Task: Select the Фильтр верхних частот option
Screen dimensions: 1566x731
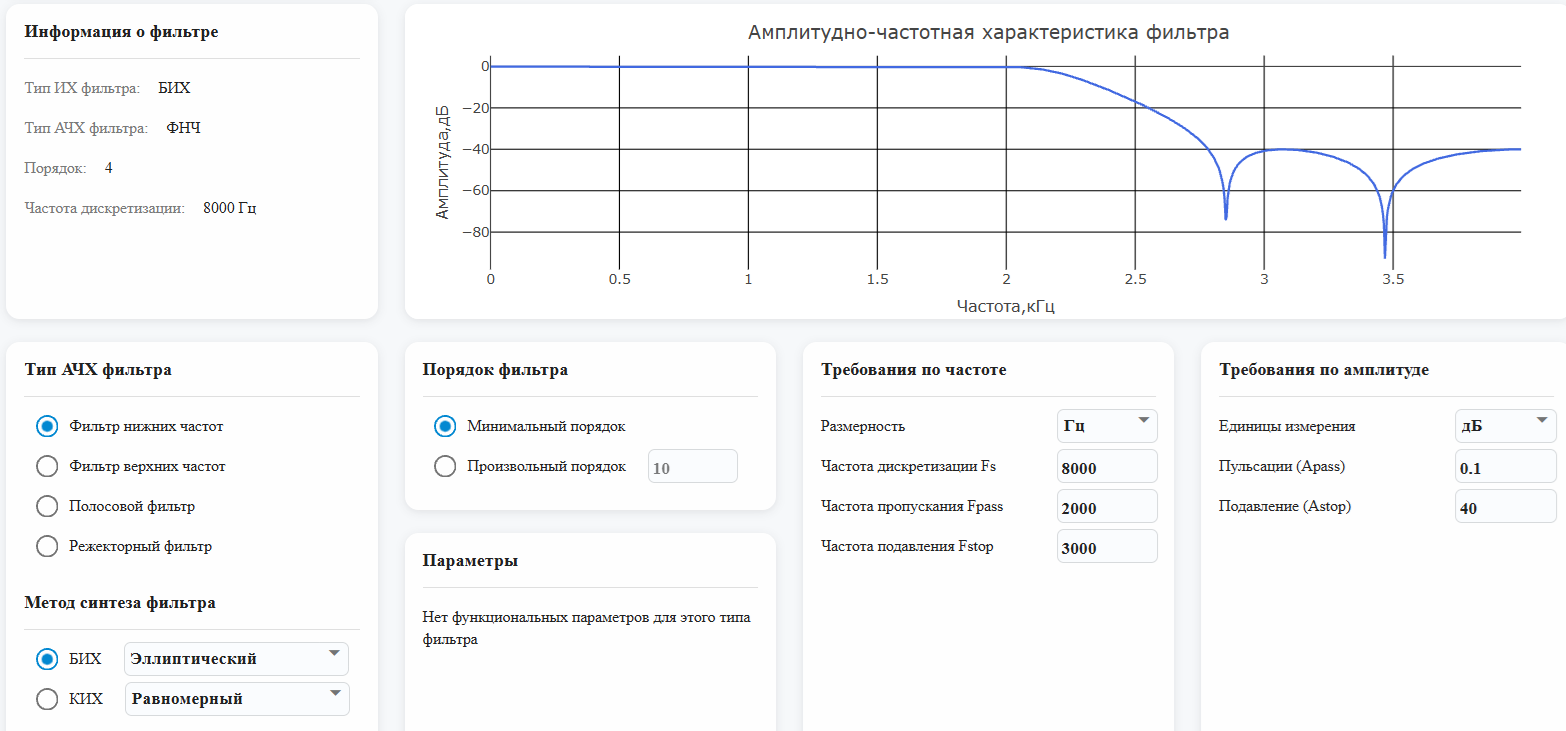Action: (x=47, y=466)
